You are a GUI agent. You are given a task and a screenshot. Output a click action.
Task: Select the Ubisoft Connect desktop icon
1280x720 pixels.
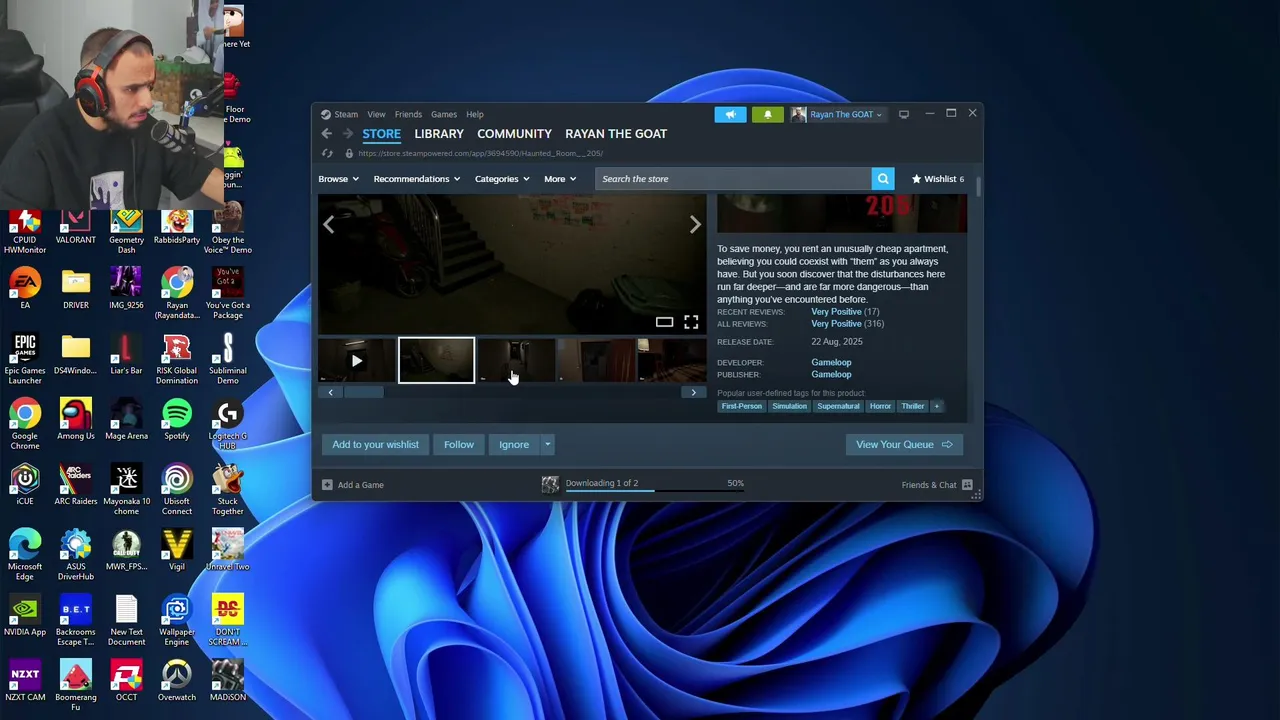tap(177, 490)
